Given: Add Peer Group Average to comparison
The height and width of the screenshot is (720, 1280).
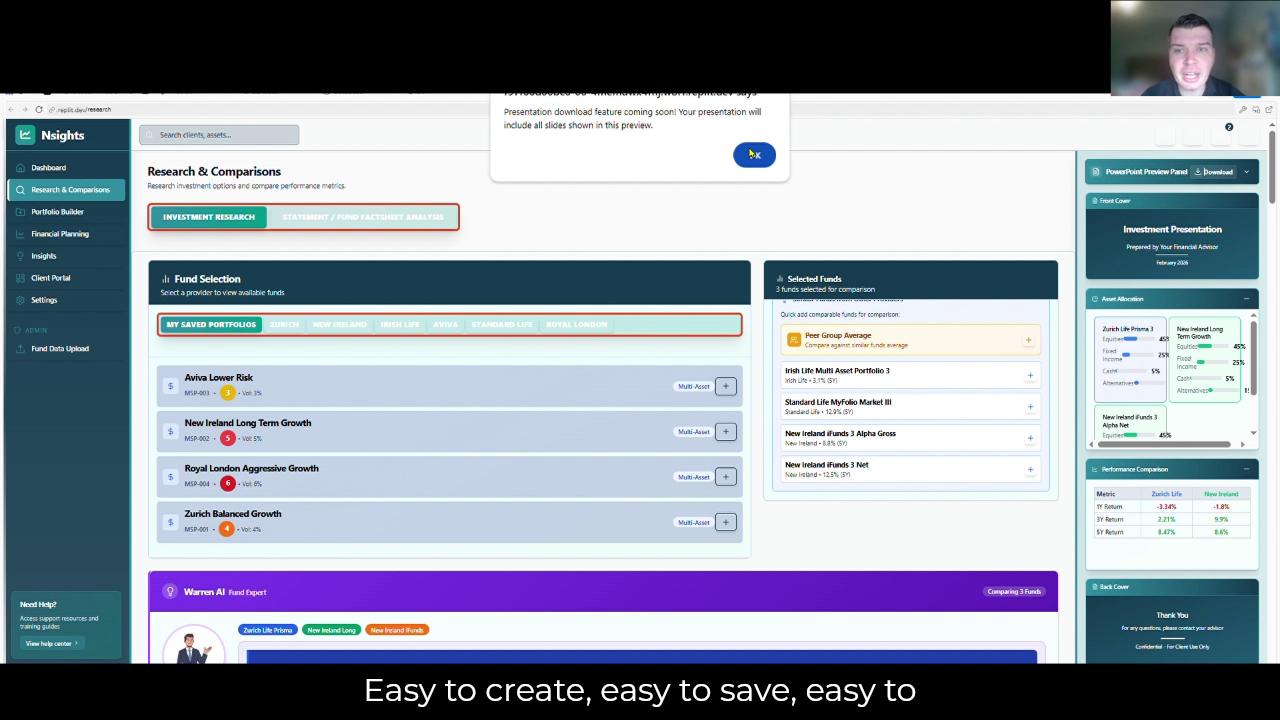Looking at the screenshot, I should (x=1028, y=341).
